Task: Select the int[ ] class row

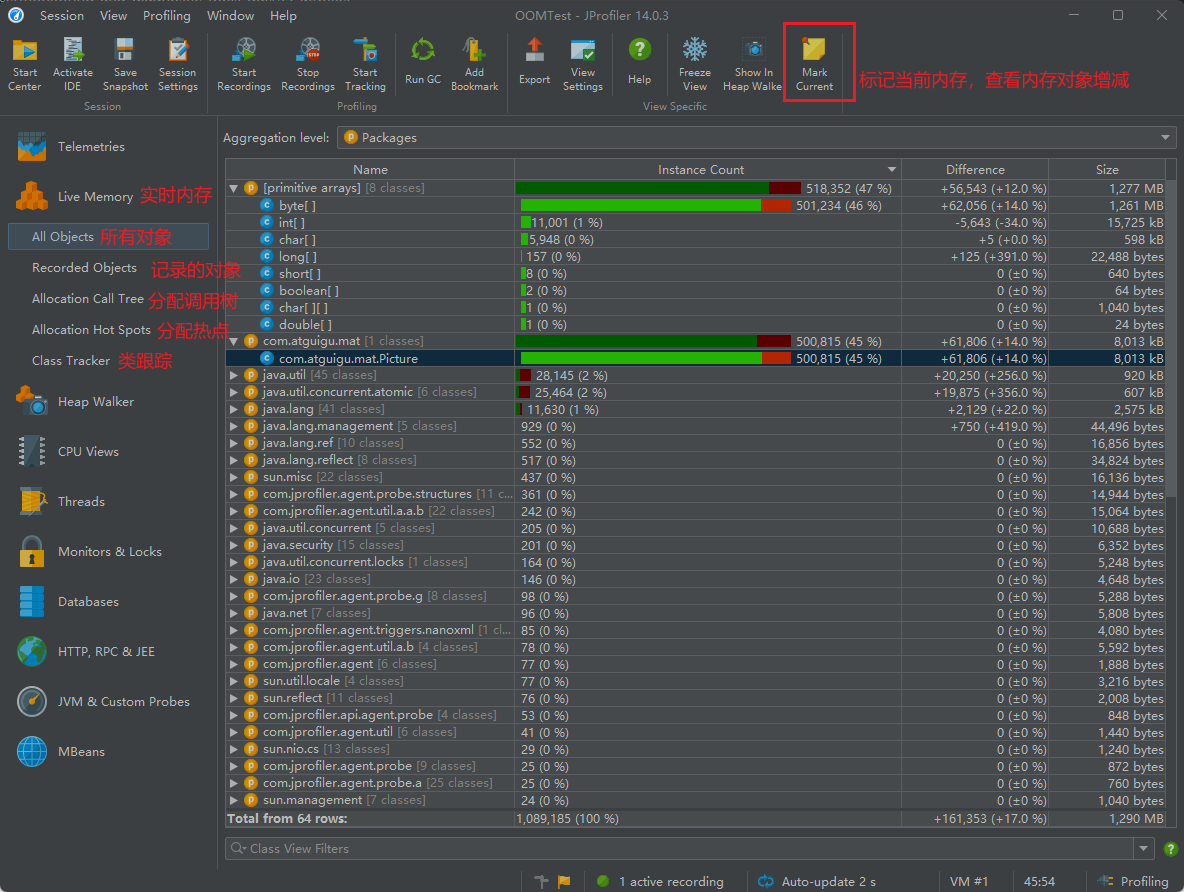Action: click(x=695, y=223)
